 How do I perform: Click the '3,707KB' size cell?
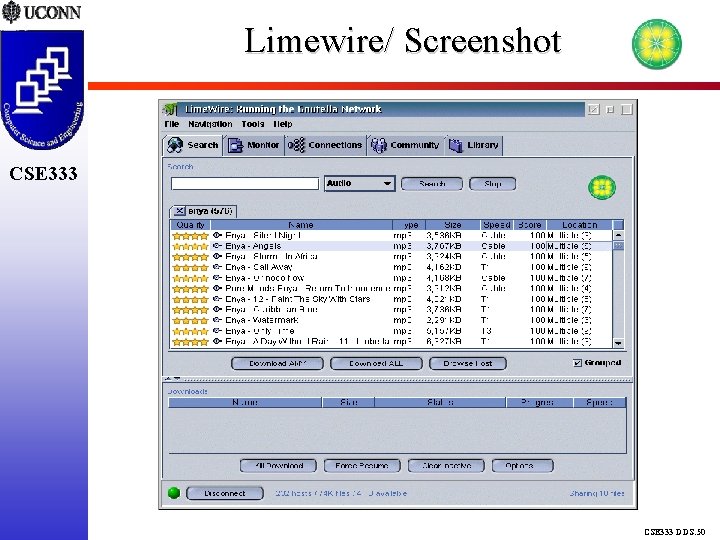(444, 247)
